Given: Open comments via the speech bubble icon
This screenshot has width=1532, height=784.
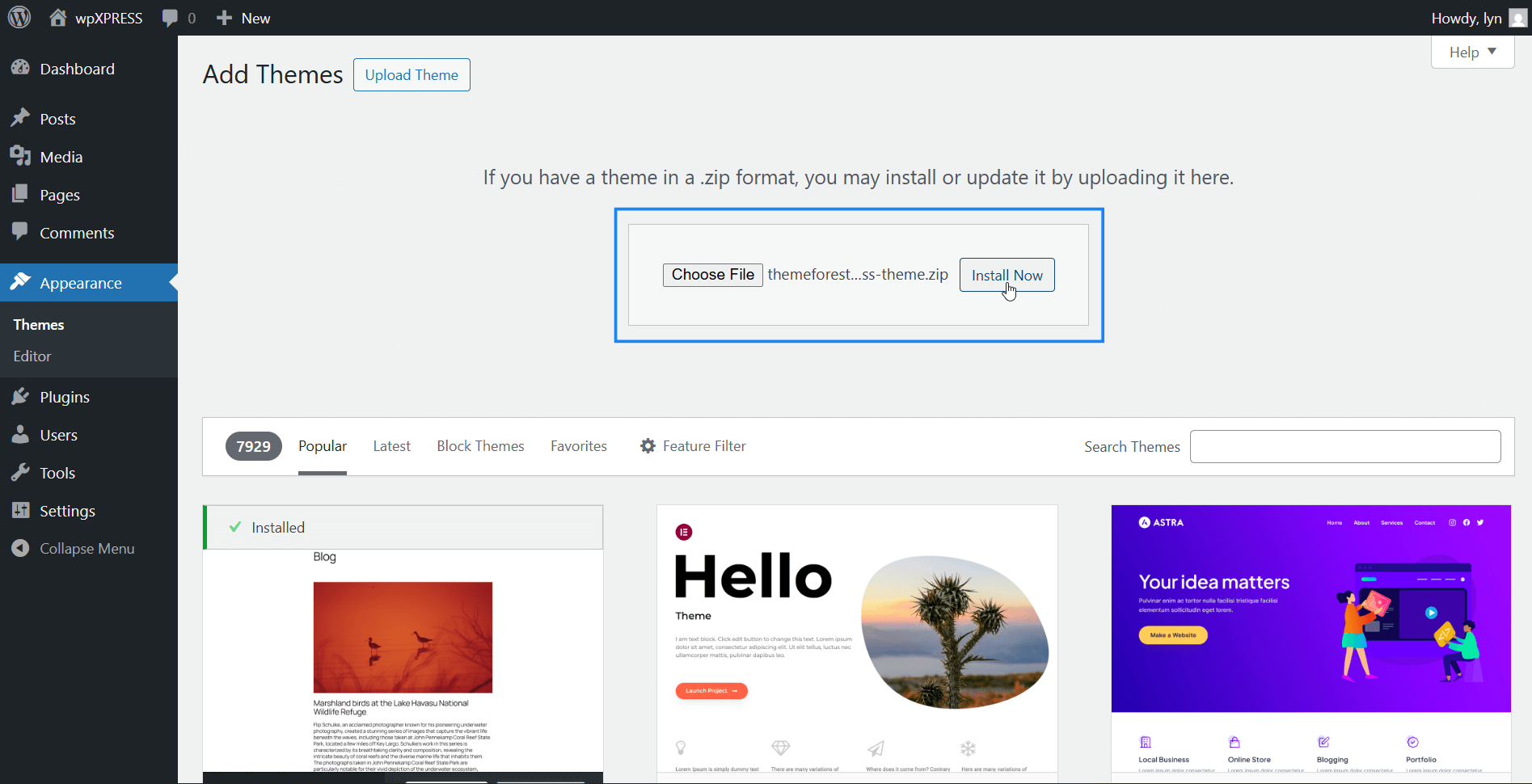Looking at the screenshot, I should click(x=171, y=17).
